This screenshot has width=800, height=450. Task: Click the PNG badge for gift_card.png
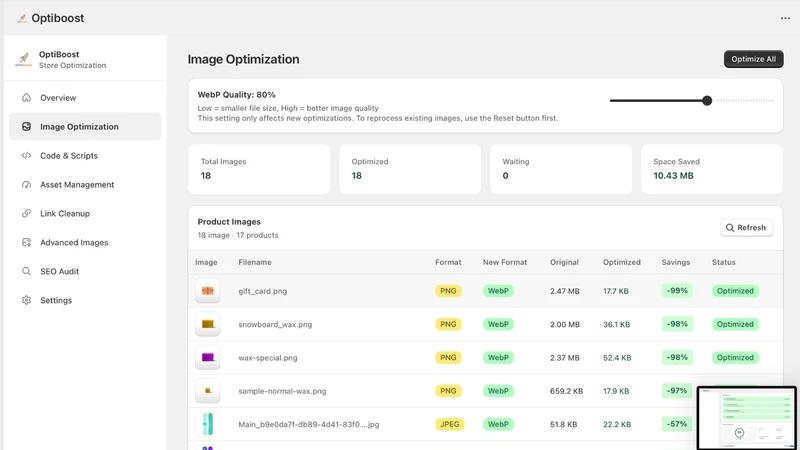[448, 291]
